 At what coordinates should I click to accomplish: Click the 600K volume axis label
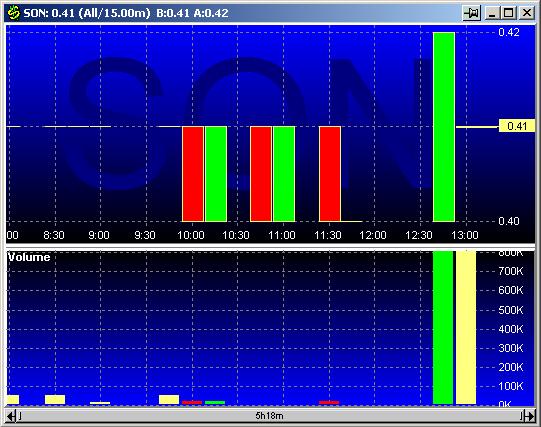point(511,290)
